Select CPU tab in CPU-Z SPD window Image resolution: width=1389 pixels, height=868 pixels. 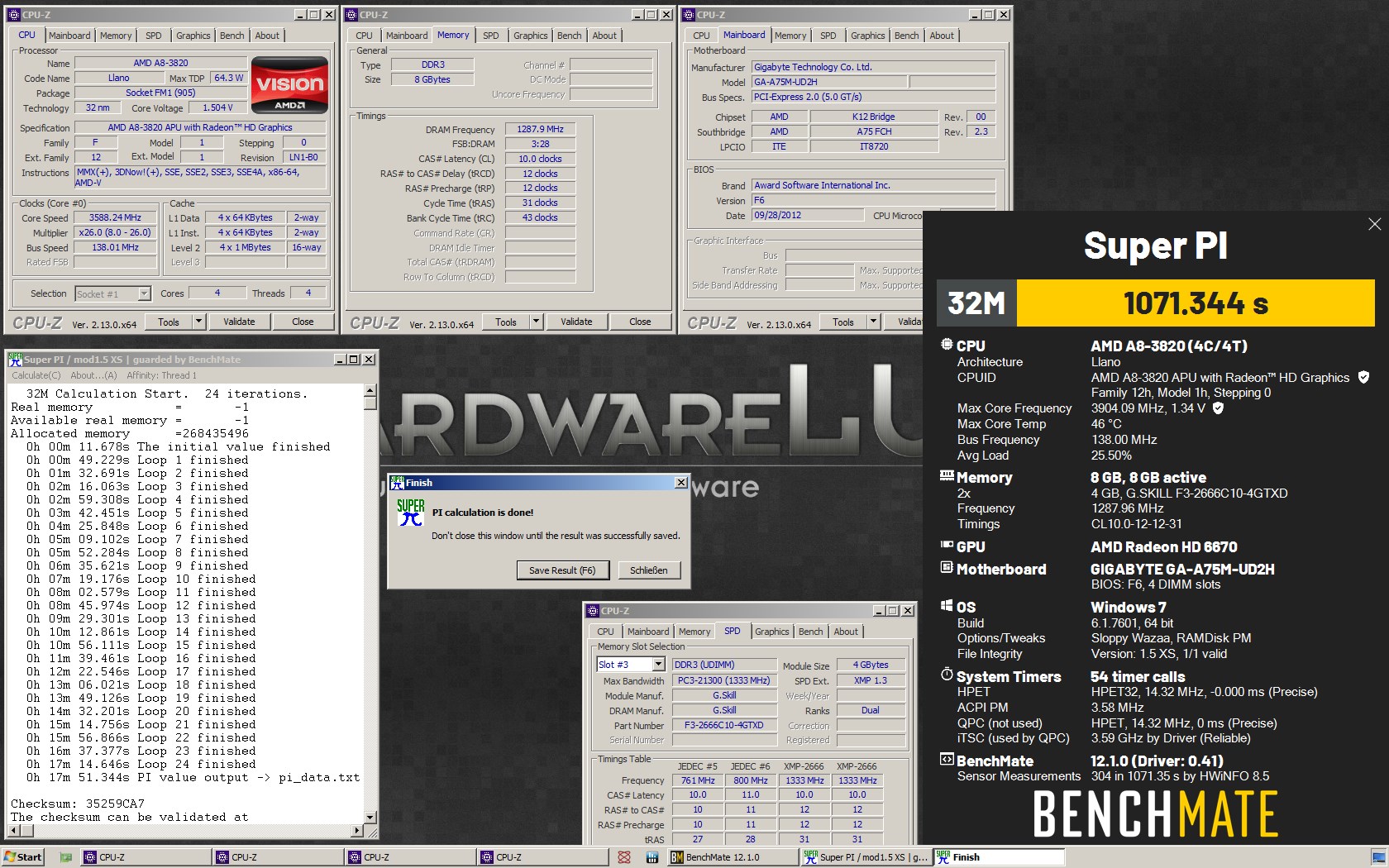[x=605, y=632]
